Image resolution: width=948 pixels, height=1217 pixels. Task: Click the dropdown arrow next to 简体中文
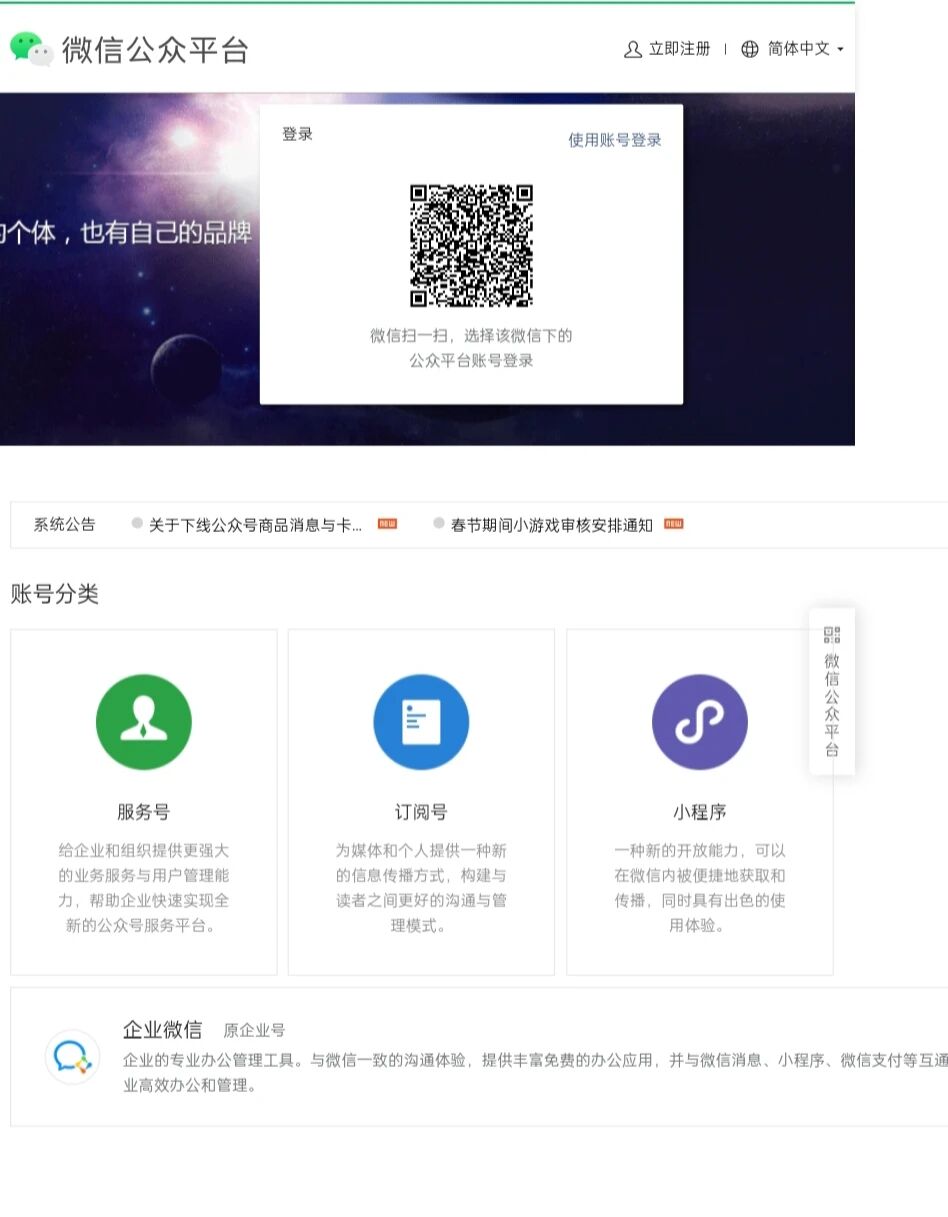click(x=840, y=50)
